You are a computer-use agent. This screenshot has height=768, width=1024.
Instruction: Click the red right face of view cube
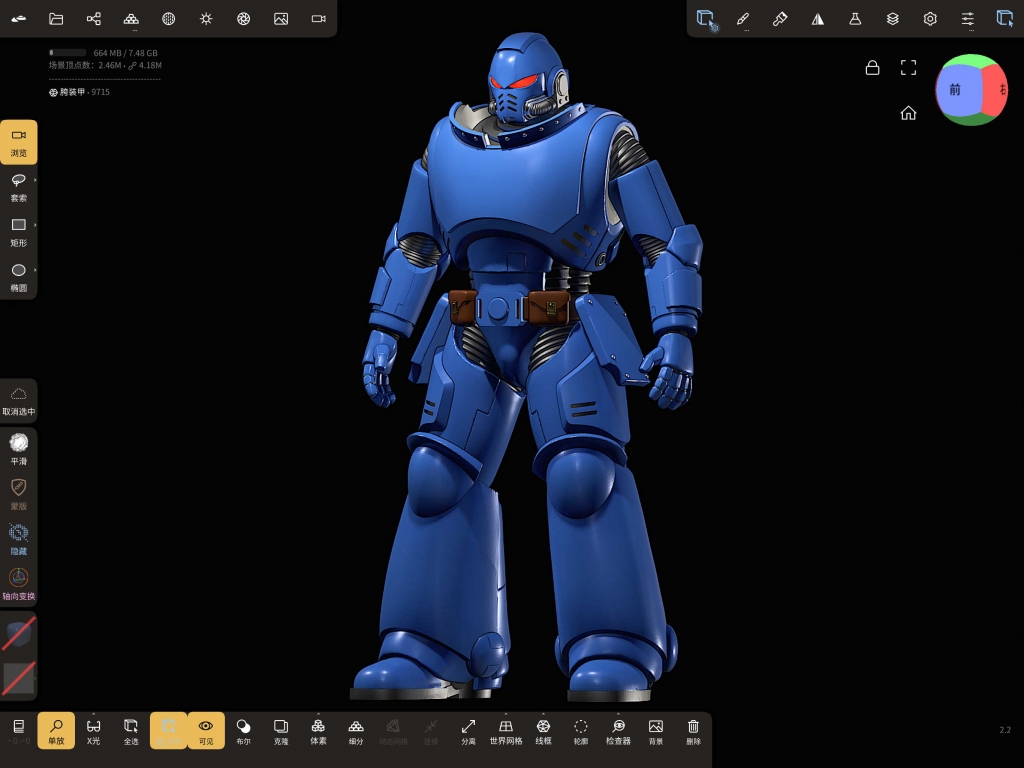tap(997, 89)
